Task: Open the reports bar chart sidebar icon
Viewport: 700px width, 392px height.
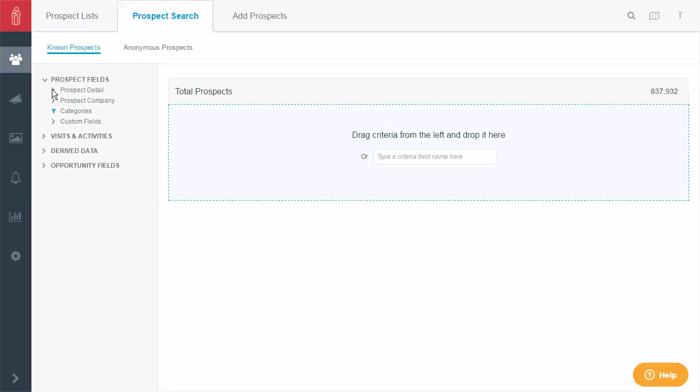Action: [x=16, y=217]
